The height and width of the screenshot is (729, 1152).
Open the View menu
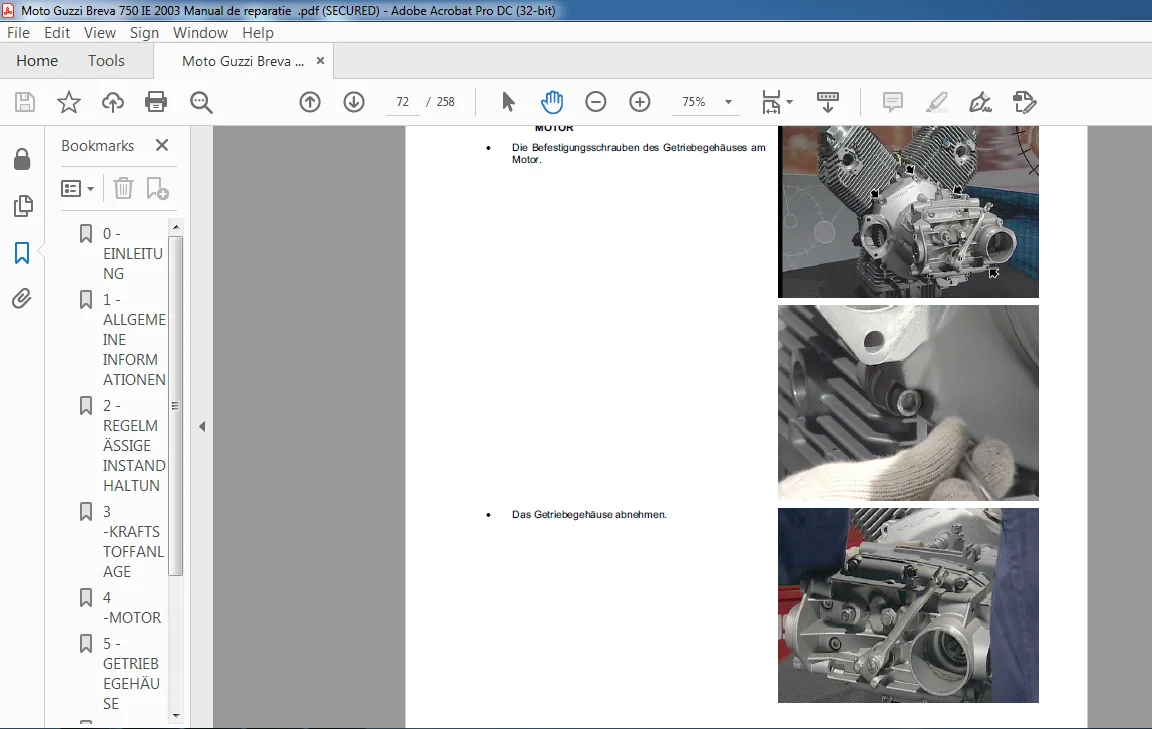(x=100, y=33)
